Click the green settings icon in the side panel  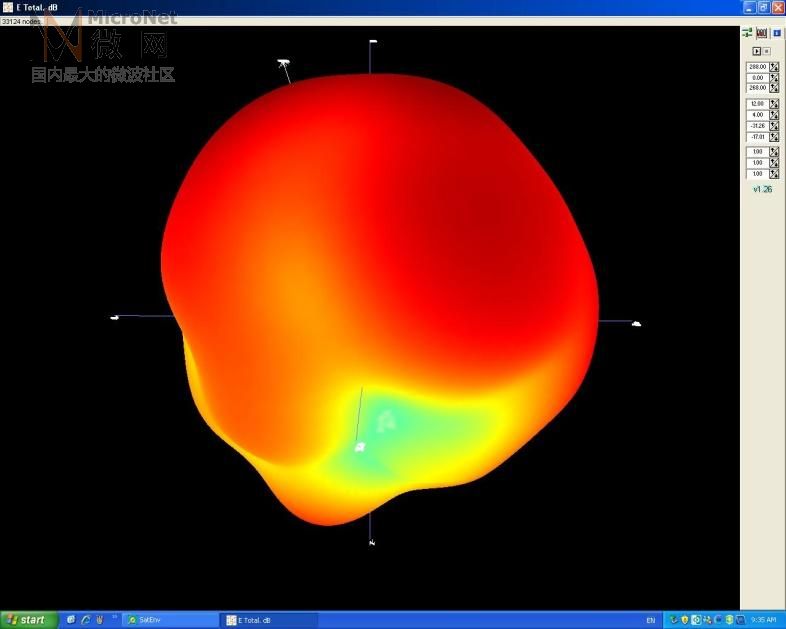pyautogui.click(x=747, y=33)
